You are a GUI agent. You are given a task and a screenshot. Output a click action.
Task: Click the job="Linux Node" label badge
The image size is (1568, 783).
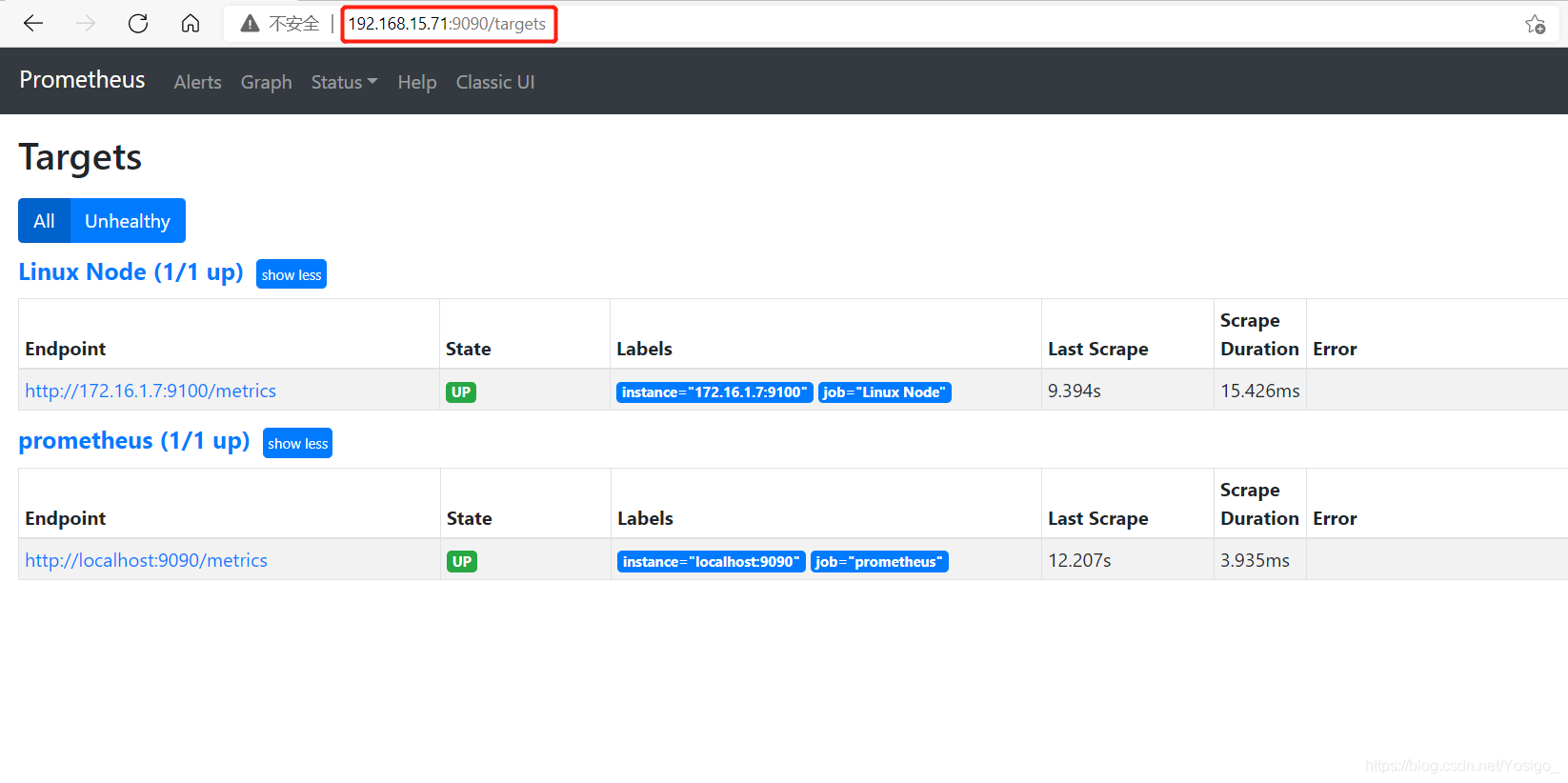tap(884, 391)
